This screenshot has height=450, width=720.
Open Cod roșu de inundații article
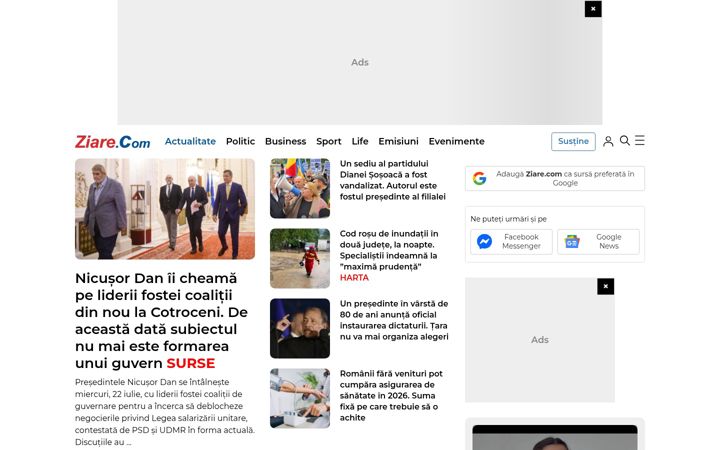(x=388, y=255)
